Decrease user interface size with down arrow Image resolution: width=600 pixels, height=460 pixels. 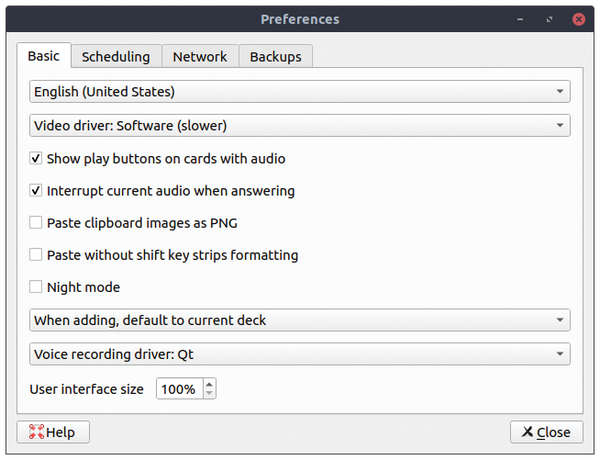(x=209, y=394)
